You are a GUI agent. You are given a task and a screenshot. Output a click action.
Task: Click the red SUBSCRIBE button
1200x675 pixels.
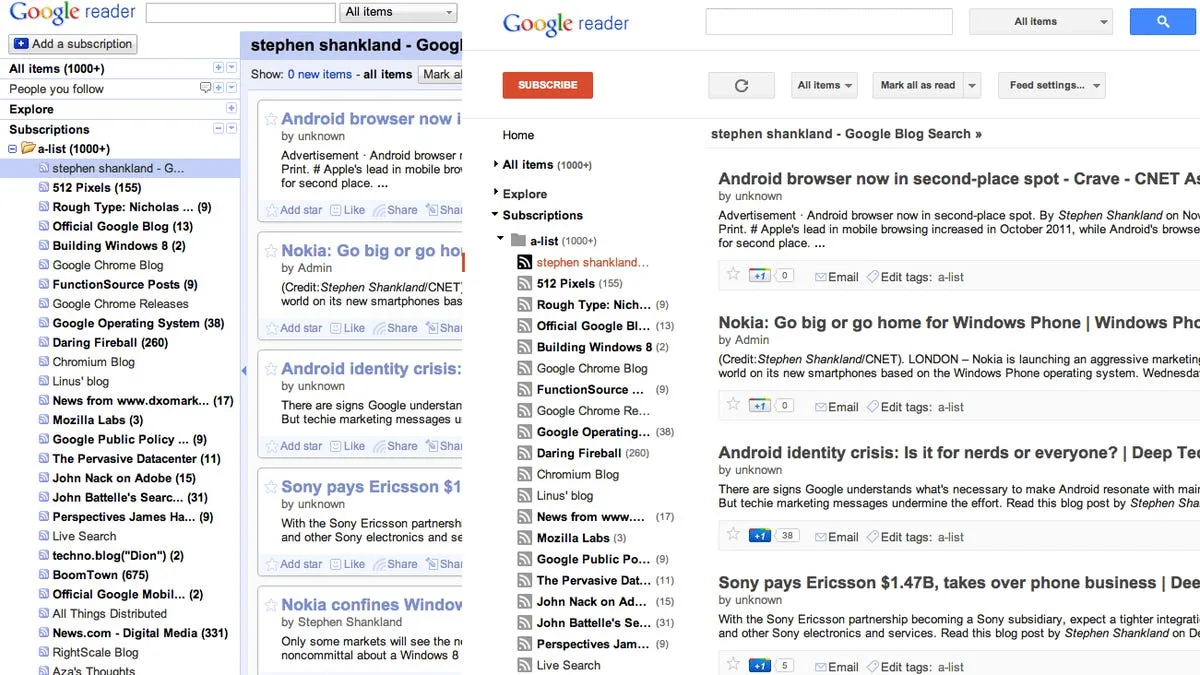point(547,85)
